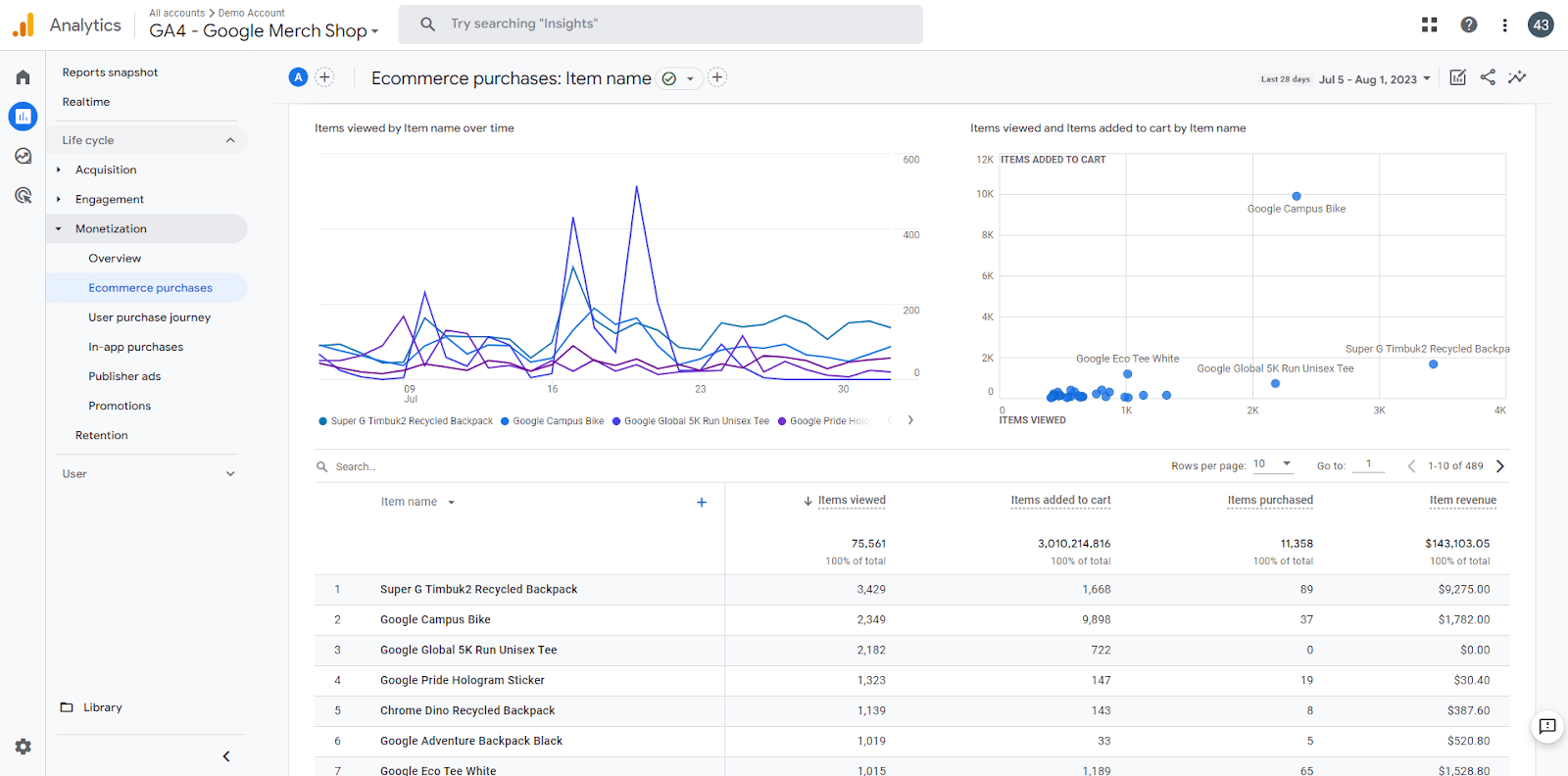The image size is (1568, 776).
Task: Add a secondary dimension with the plus icon
Action: coord(702,502)
